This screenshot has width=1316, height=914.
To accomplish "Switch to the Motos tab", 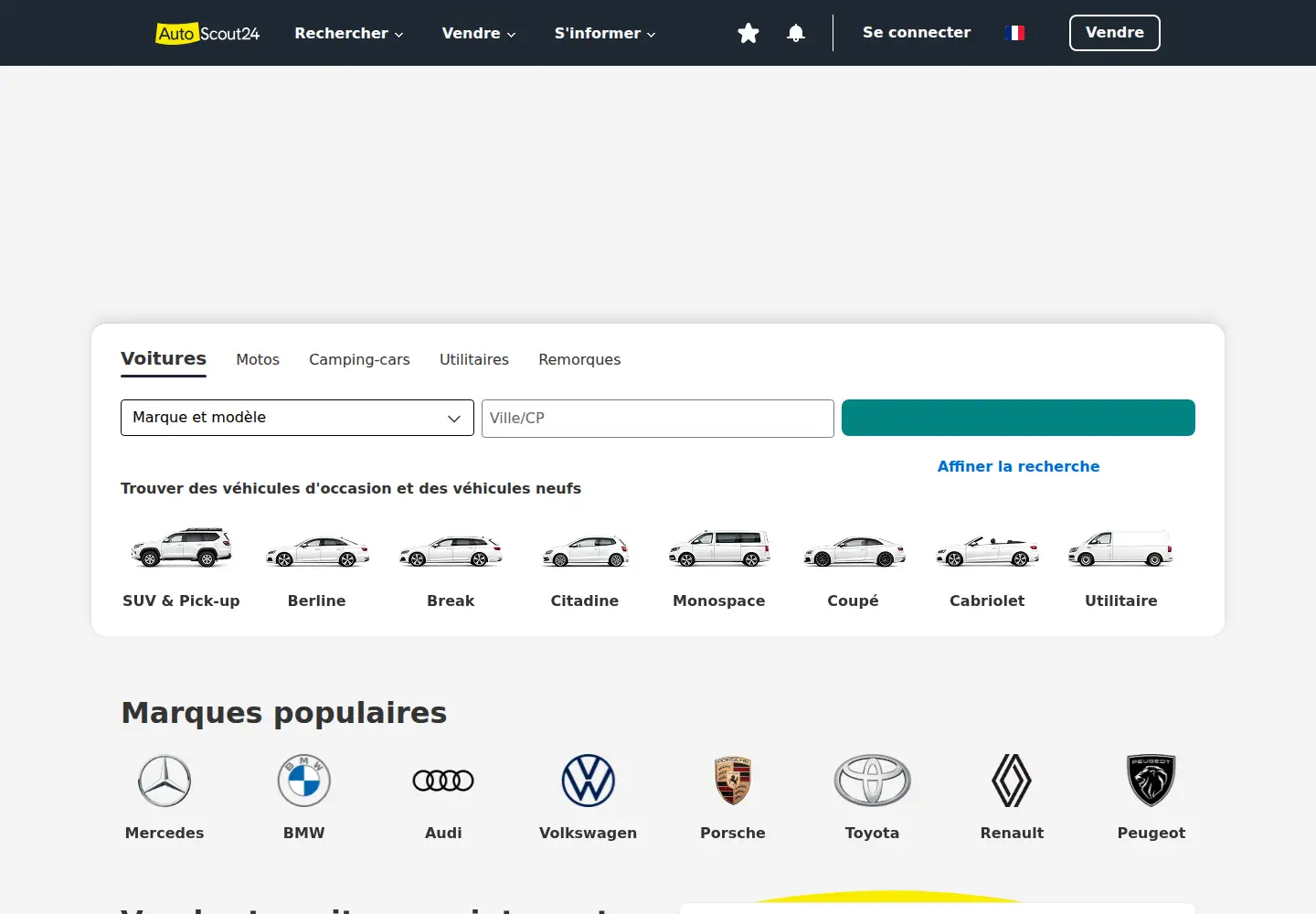I will point(258,359).
